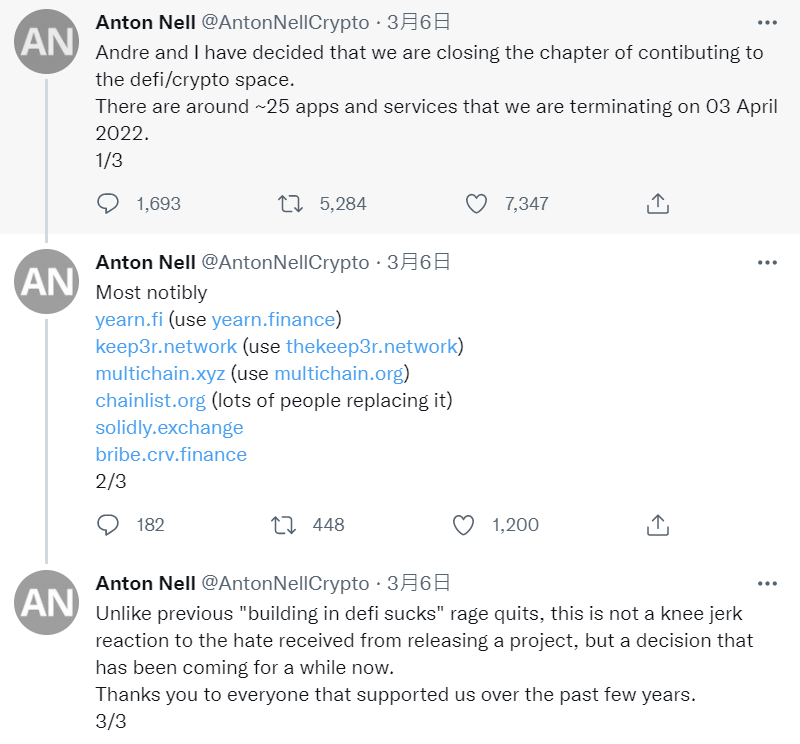This screenshot has height=744, width=800.
Task: Retweet the tweet with 448 retweets
Action: pyautogui.click(x=285, y=524)
